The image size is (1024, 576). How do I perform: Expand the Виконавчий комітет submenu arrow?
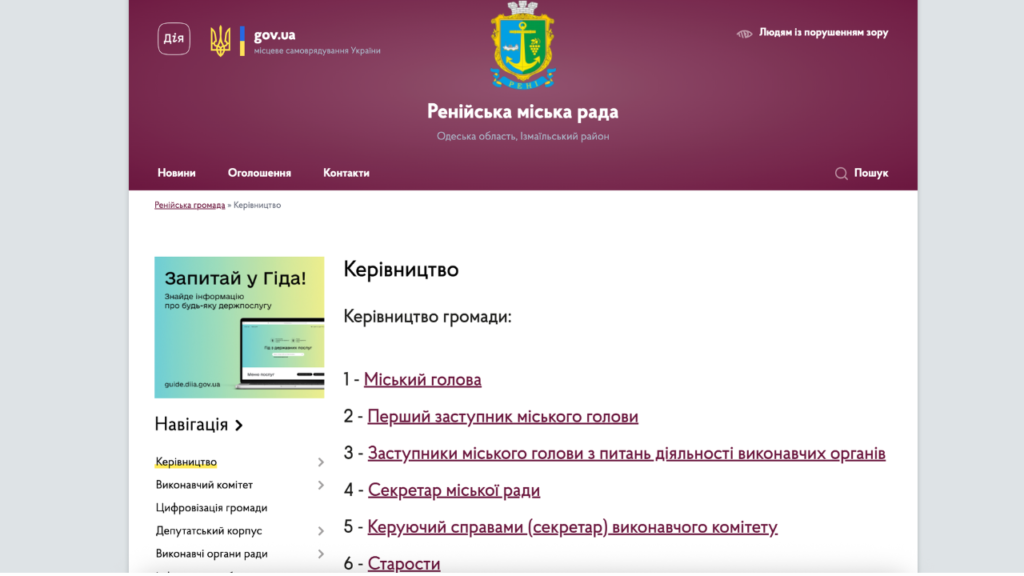click(x=321, y=485)
